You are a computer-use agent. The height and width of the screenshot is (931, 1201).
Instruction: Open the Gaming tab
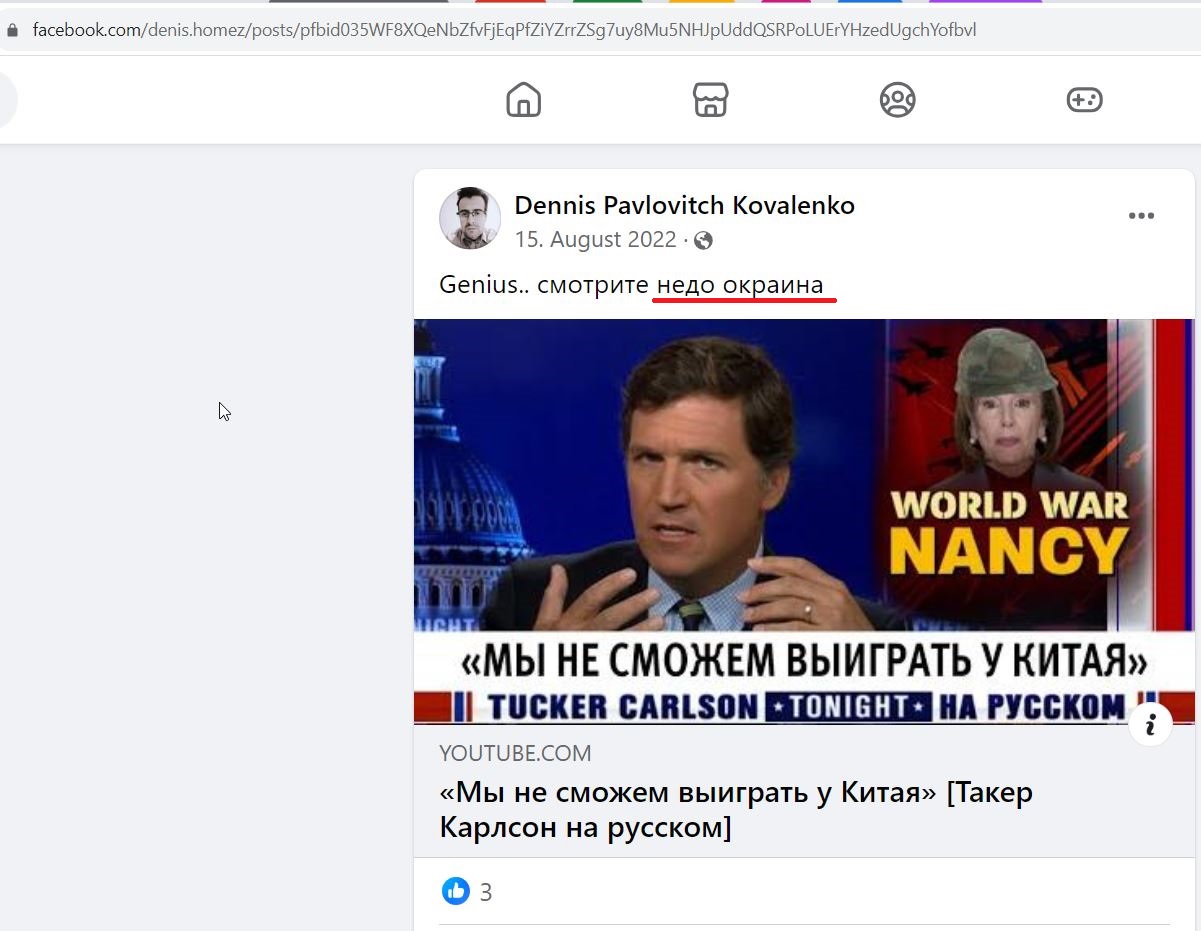[1084, 100]
